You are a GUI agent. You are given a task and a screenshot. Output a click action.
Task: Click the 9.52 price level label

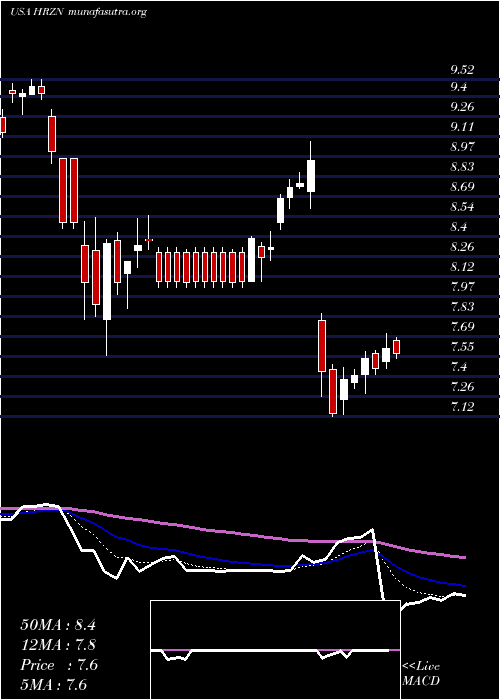point(462,70)
